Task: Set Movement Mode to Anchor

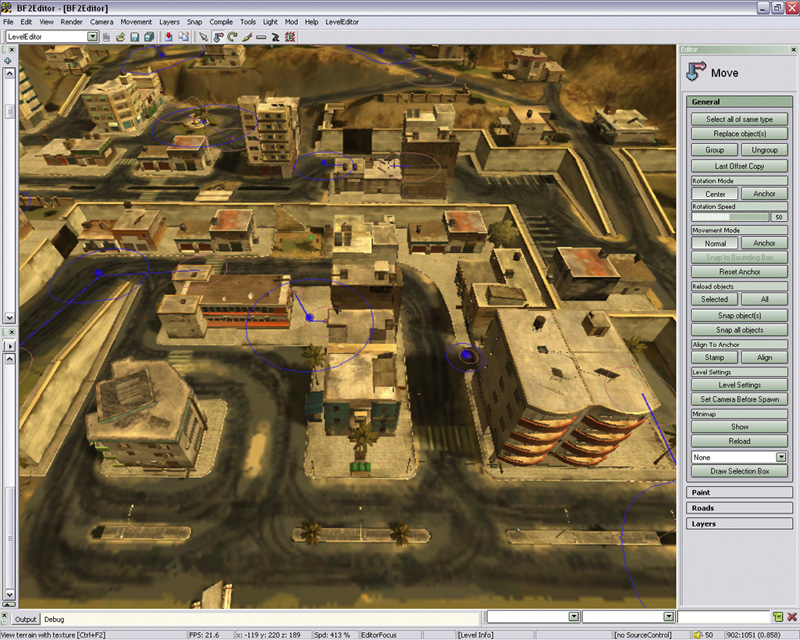Action: coord(764,243)
